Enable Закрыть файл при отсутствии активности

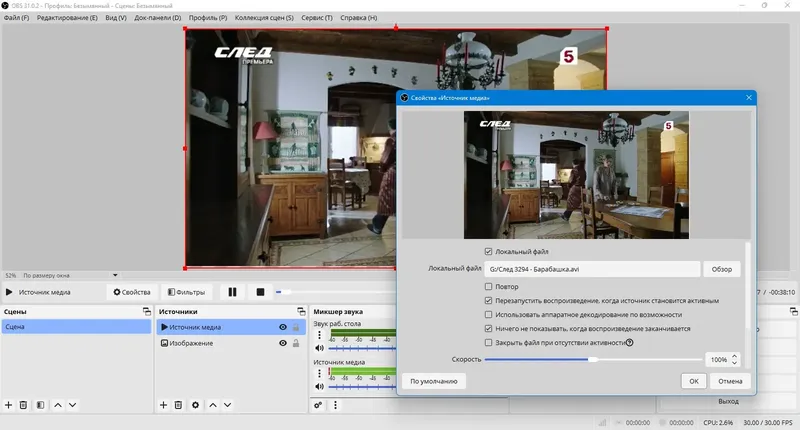488,343
